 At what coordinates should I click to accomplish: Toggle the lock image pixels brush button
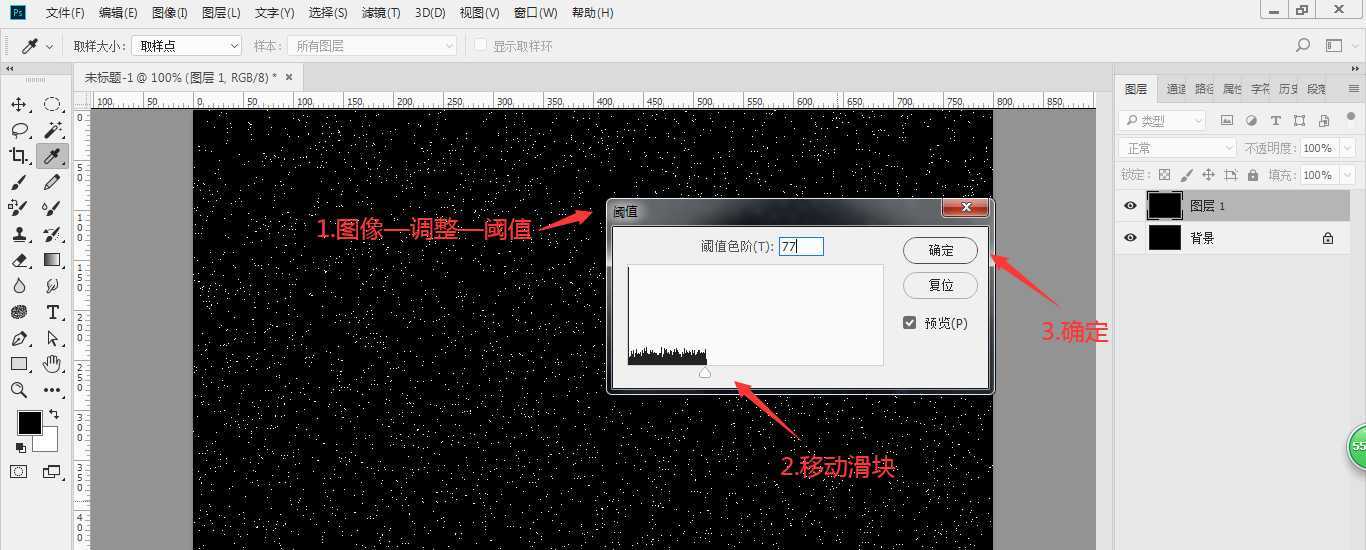tap(1186, 175)
